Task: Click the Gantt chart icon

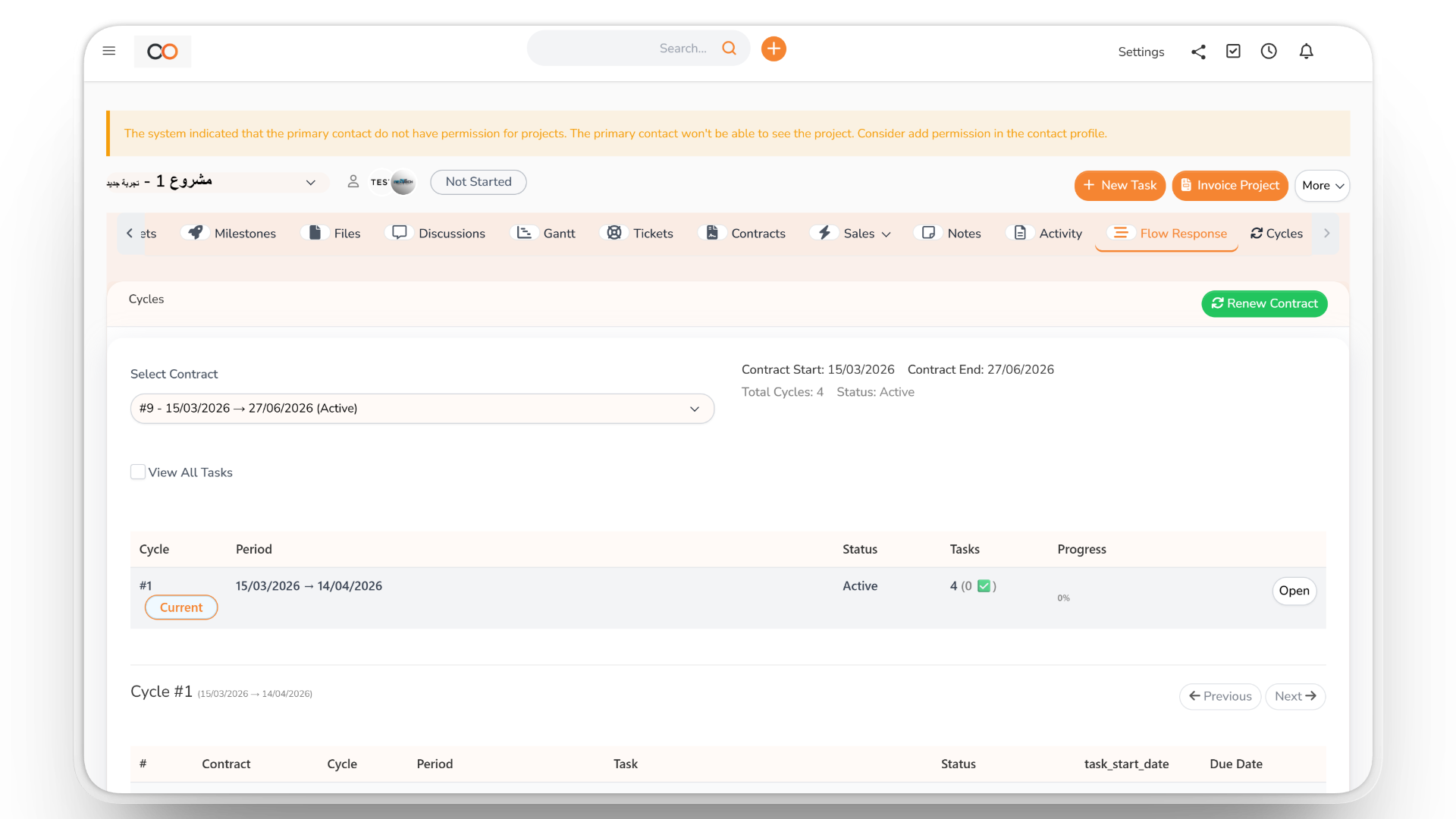Action: (x=524, y=233)
